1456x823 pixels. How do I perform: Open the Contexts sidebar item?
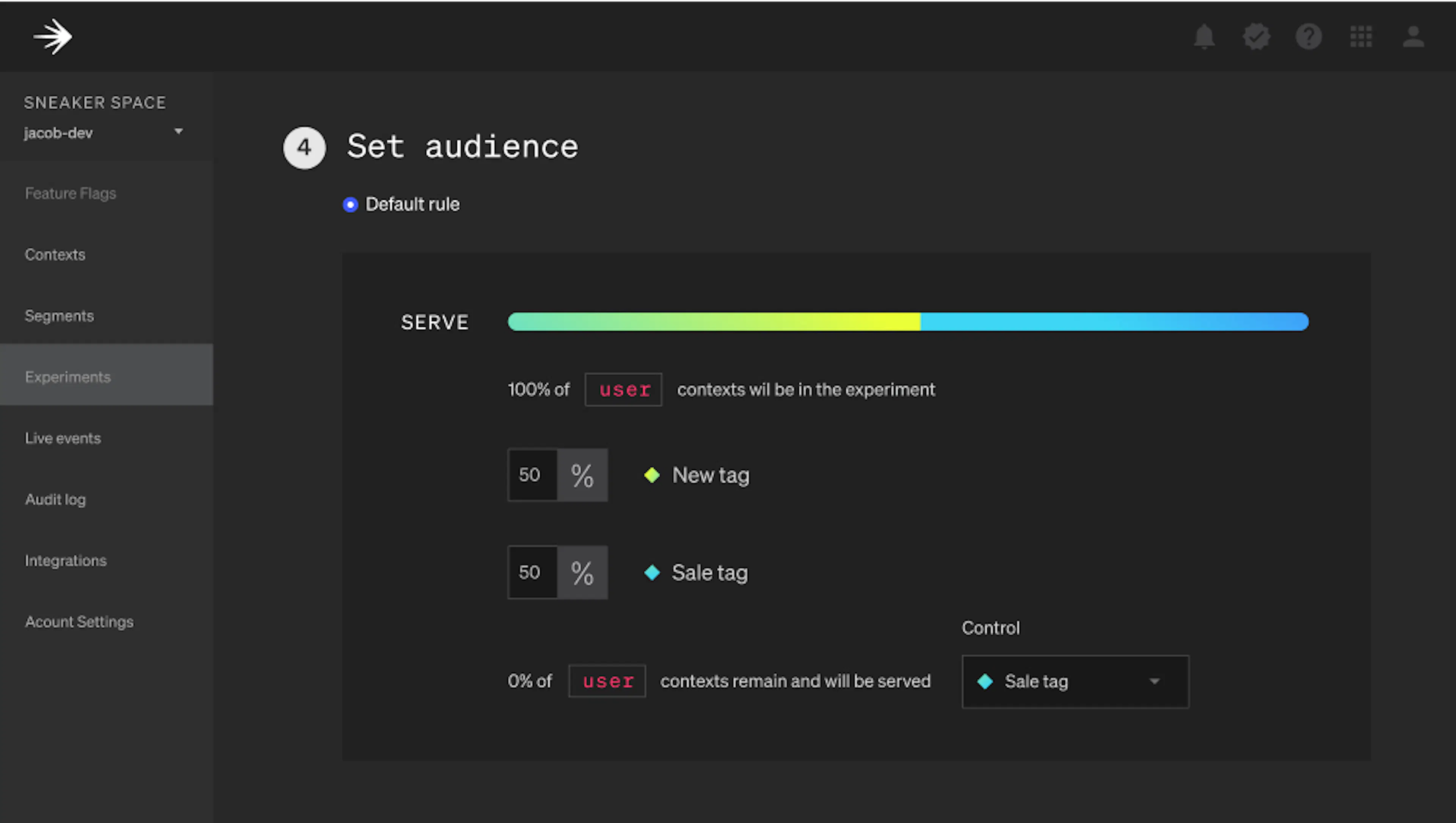(55, 254)
